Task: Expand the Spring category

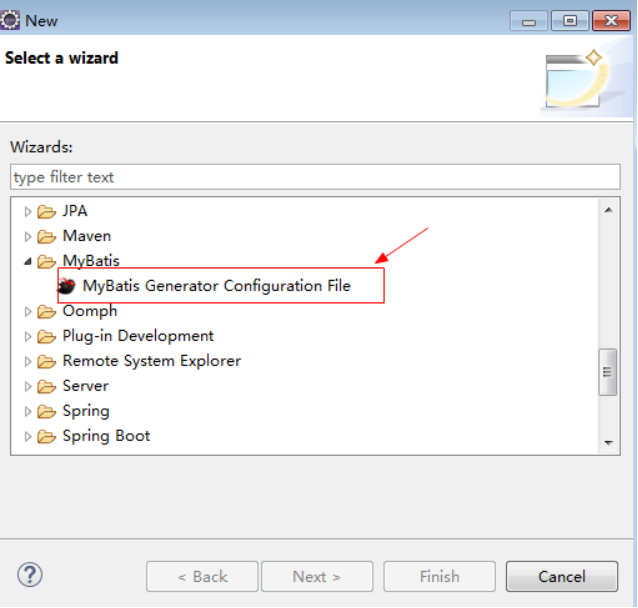Action: [x=27, y=411]
